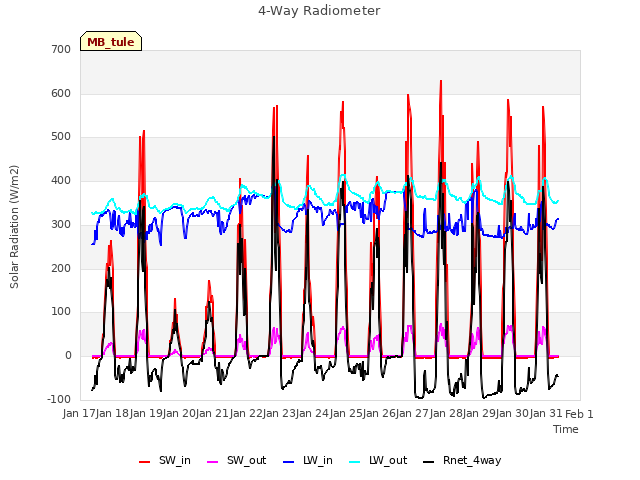Click the Jan 22 x-axis tick label
640x480 pixels.
click(x=247, y=414)
